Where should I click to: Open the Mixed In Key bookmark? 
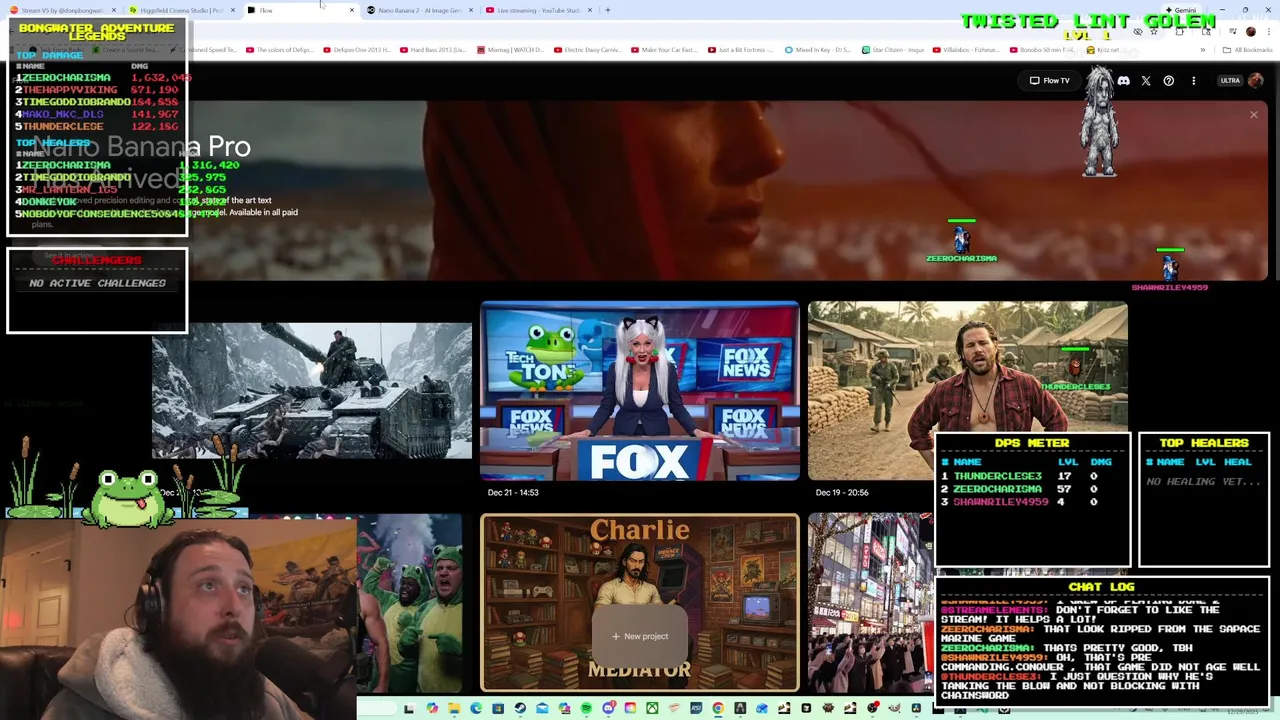point(817,49)
